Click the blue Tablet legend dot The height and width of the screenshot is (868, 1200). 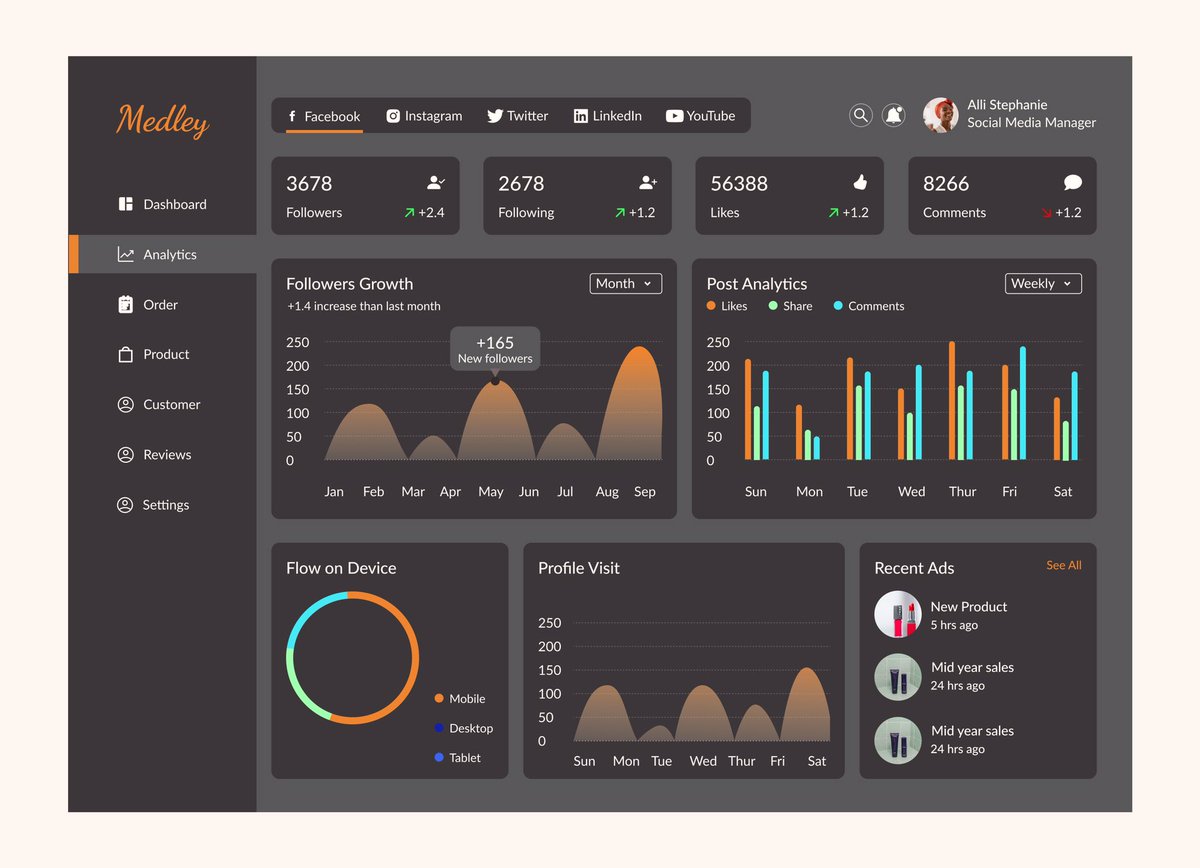click(439, 758)
